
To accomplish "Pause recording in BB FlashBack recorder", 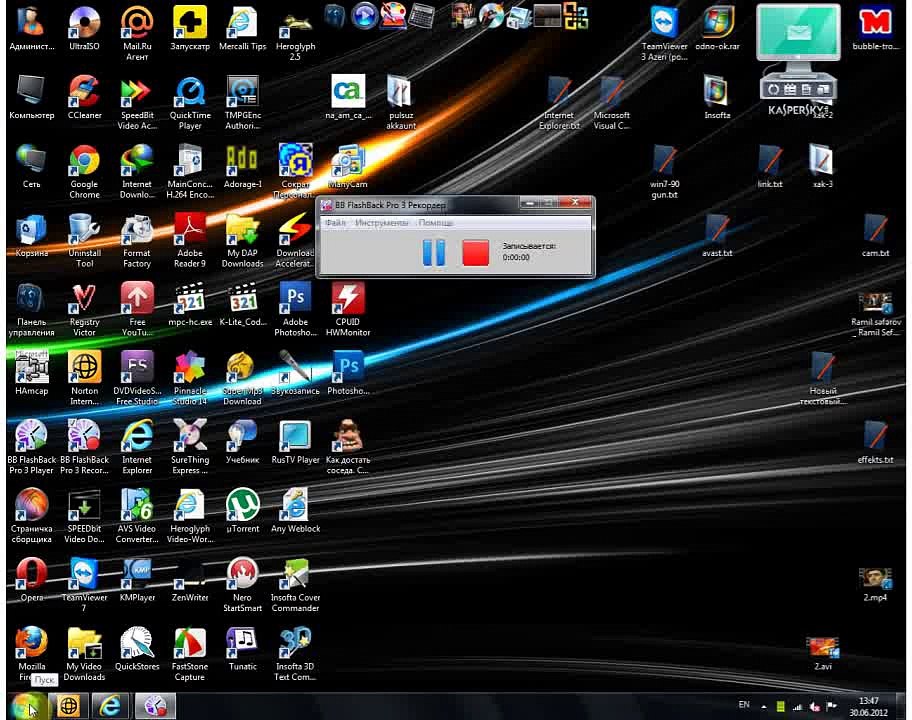I will 434,253.
